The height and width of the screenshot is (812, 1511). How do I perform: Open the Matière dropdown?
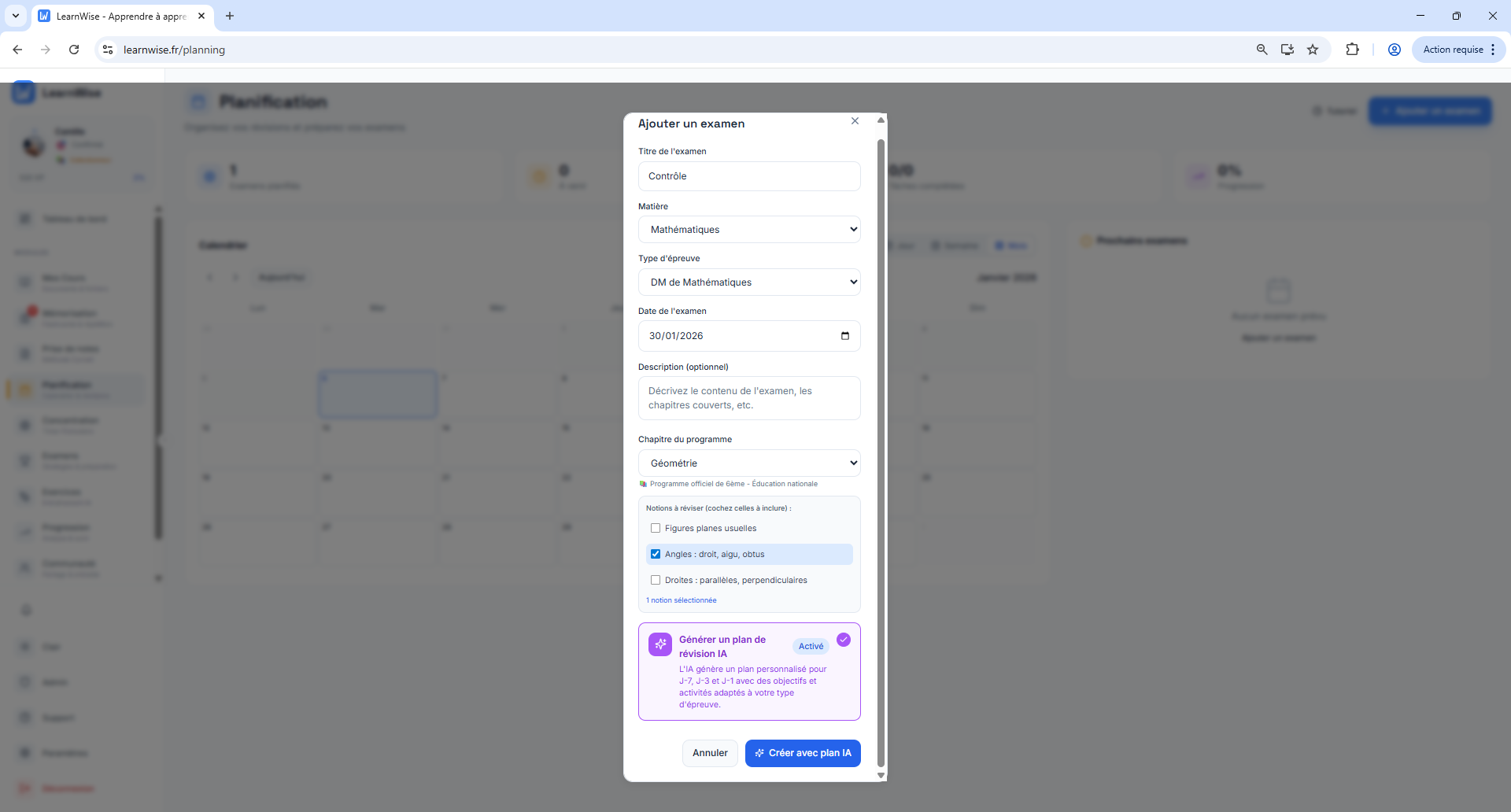(x=748, y=230)
